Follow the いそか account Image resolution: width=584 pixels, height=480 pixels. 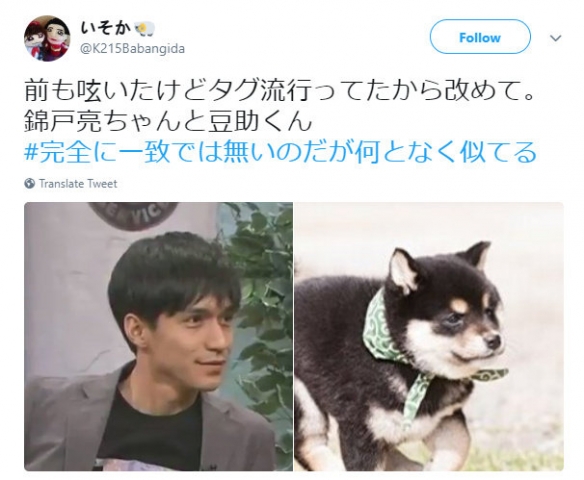coord(480,37)
